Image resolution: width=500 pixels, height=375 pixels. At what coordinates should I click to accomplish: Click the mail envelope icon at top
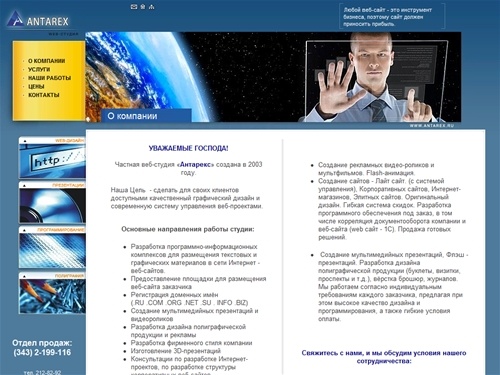[134, 7]
